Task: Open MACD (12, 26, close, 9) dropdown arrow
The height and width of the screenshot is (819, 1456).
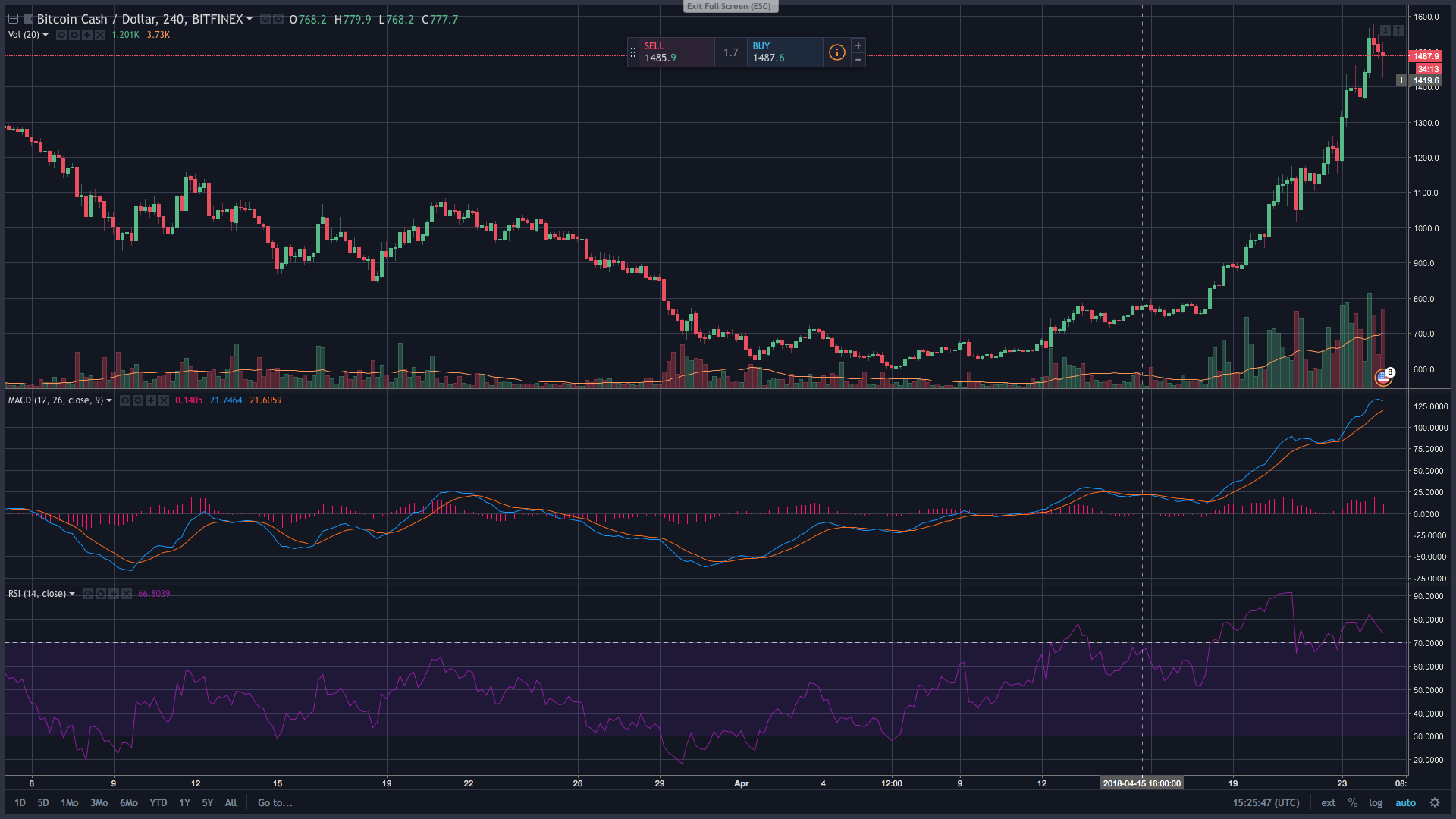Action: pos(109,400)
